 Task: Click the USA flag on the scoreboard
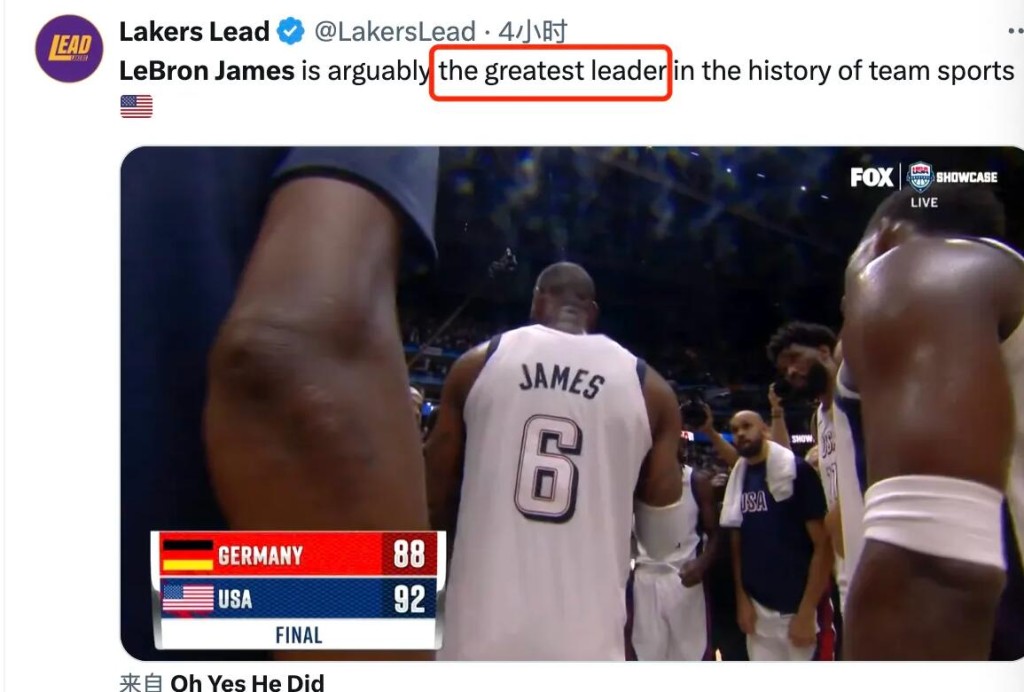point(188,599)
